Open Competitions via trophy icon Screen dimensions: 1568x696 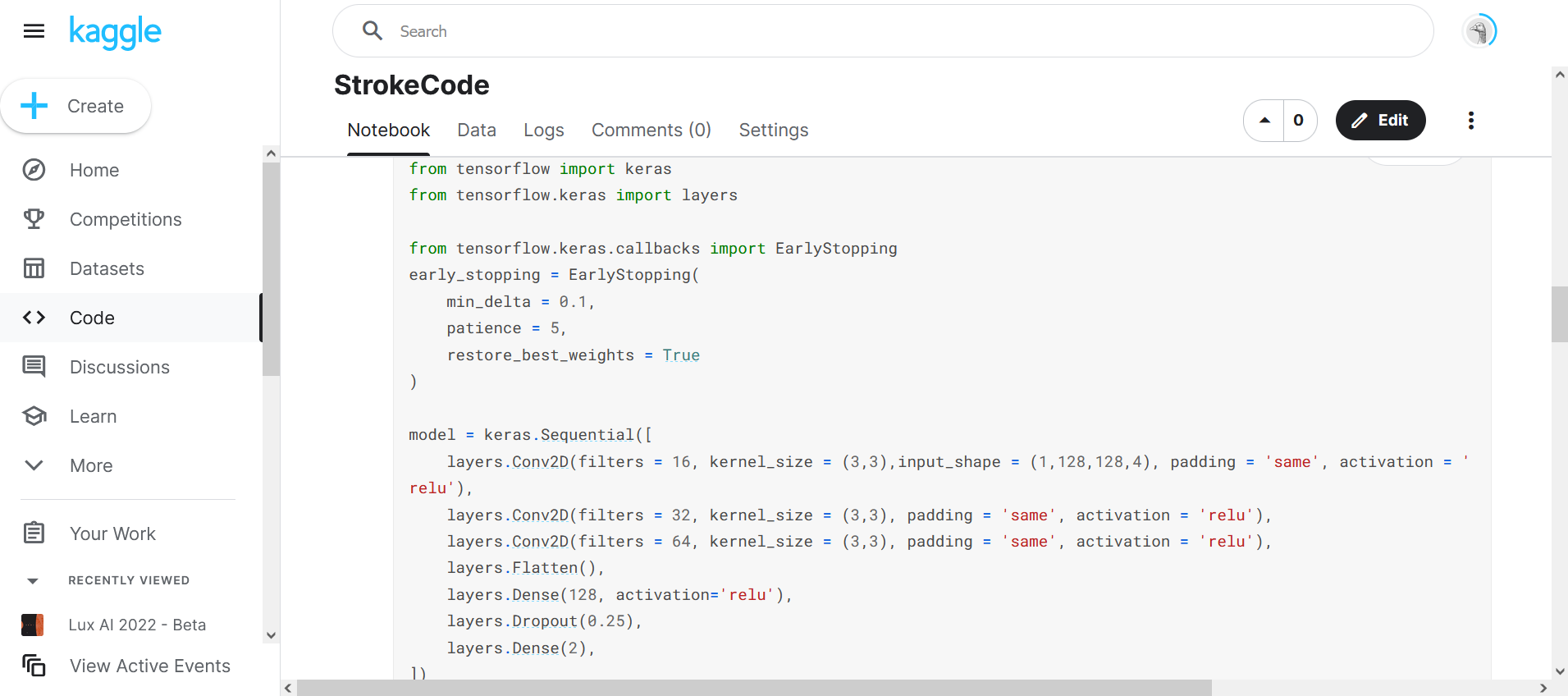(x=34, y=219)
